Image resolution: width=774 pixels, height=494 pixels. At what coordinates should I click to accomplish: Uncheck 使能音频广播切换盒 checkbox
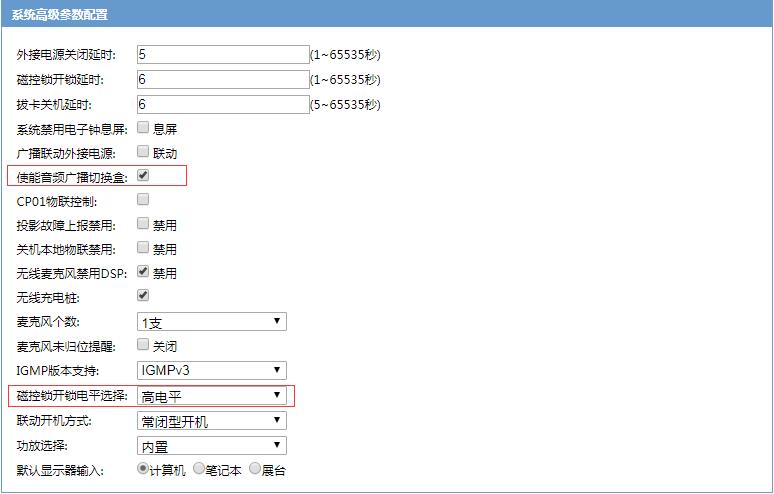pos(143,176)
